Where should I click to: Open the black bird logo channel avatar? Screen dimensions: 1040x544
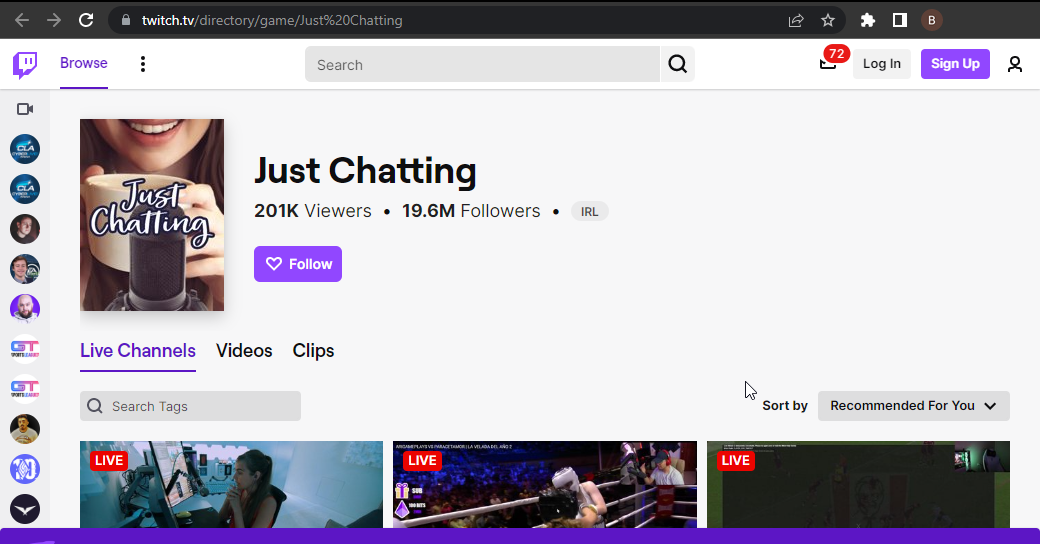click(25, 510)
